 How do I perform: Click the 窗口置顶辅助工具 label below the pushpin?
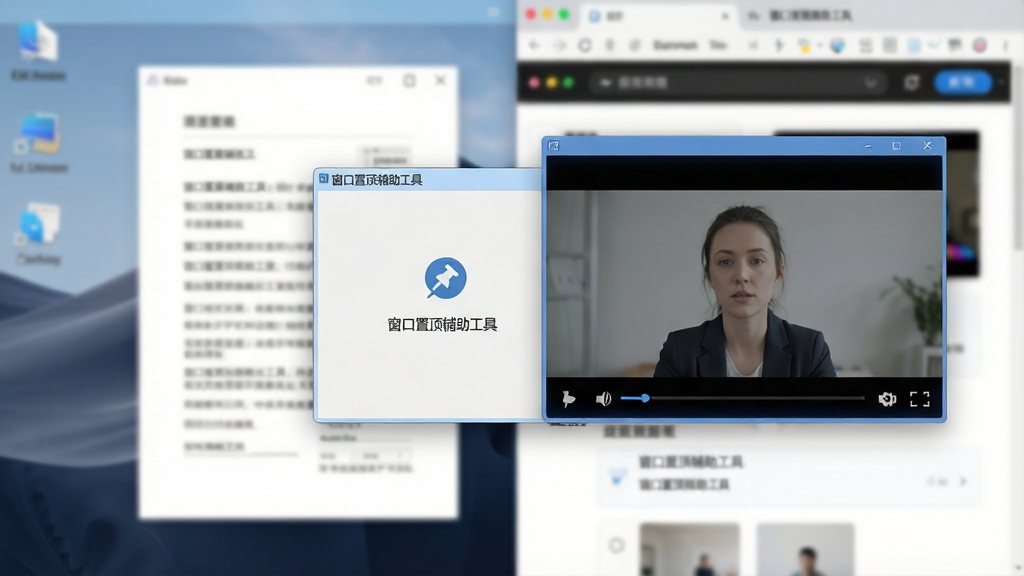[x=442, y=325]
